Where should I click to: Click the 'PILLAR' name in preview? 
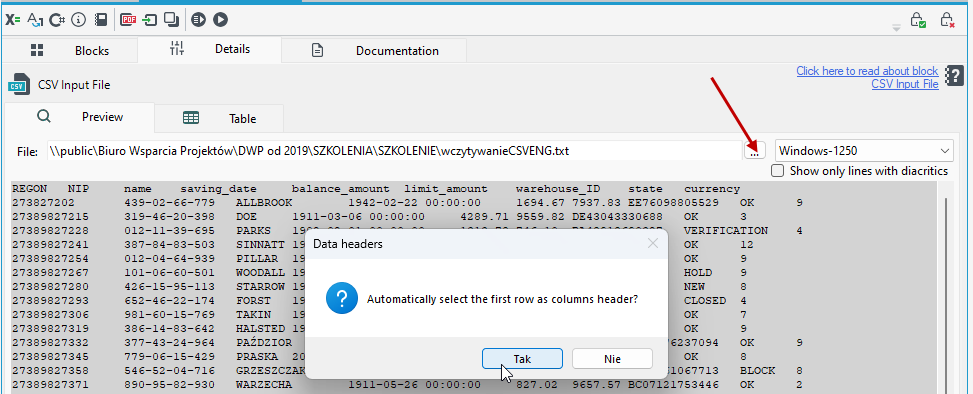(257, 259)
